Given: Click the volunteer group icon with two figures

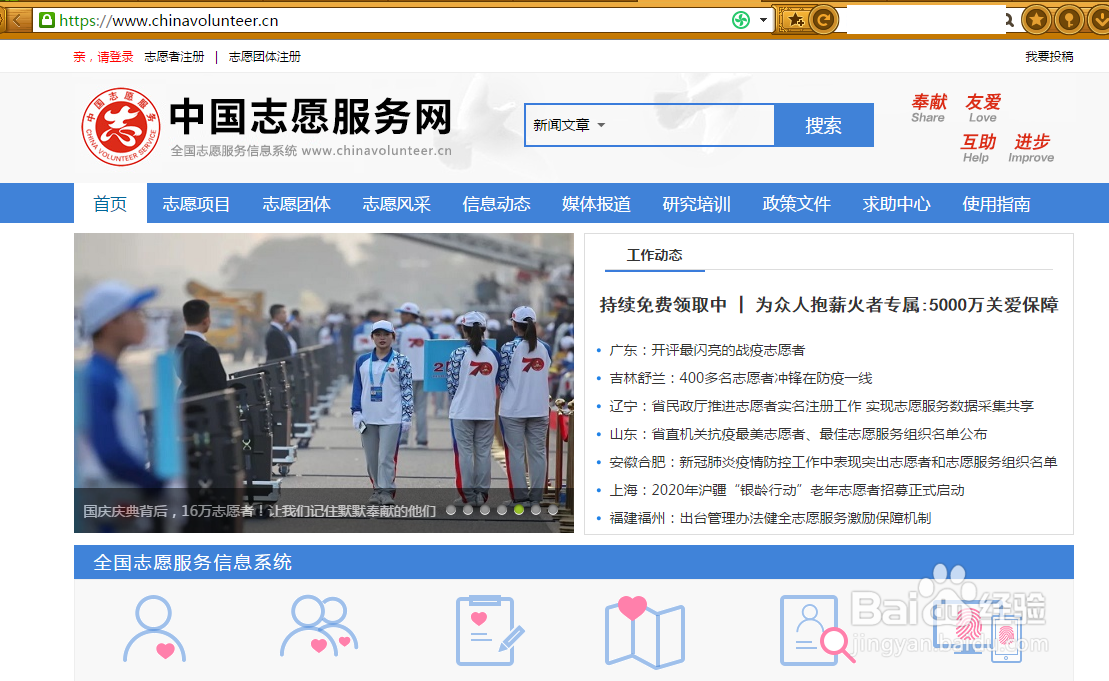Looking at the screenshot, I should (x=318, y=628).
